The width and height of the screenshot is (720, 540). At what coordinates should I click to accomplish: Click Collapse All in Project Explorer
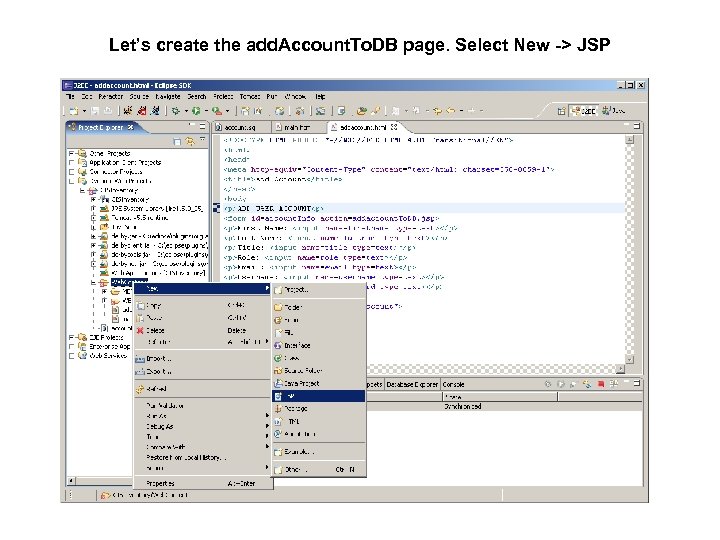coord(177,142)
